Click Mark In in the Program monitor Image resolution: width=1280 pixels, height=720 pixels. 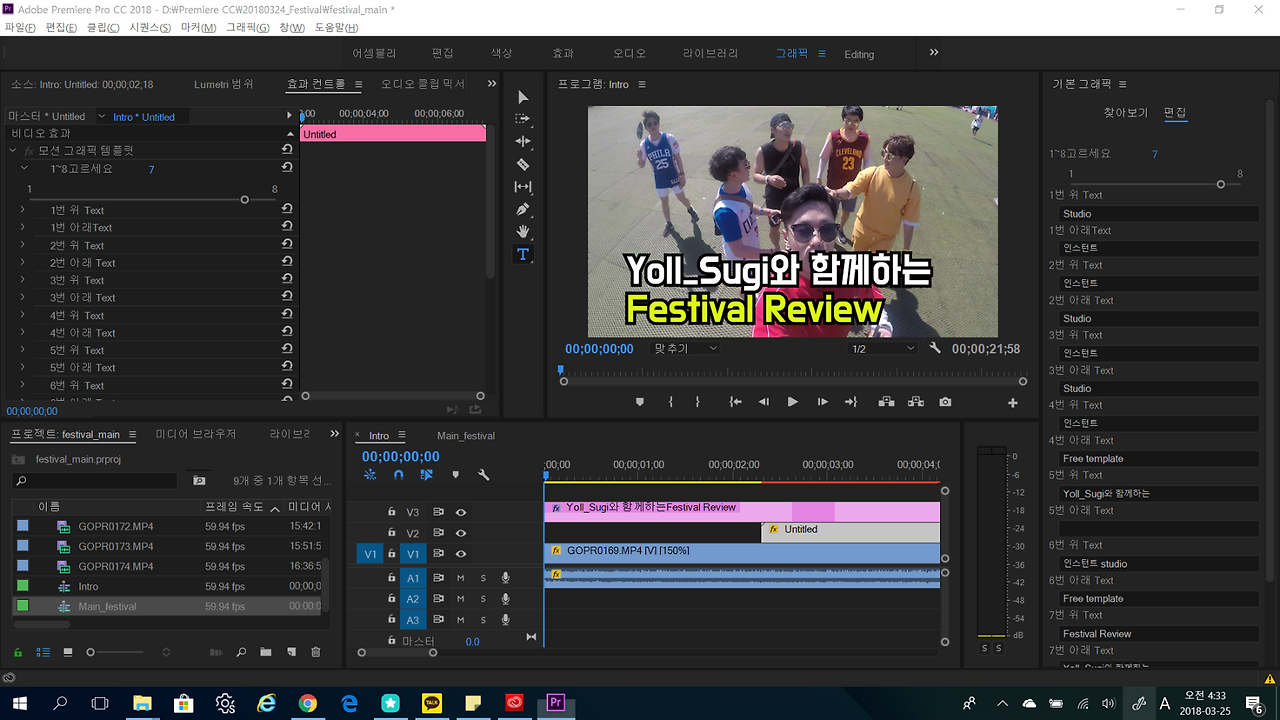click(x=671, y=402)
